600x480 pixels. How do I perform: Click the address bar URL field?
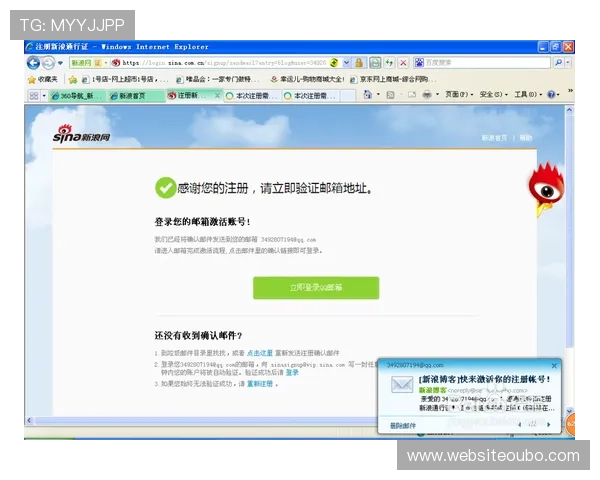225,63
